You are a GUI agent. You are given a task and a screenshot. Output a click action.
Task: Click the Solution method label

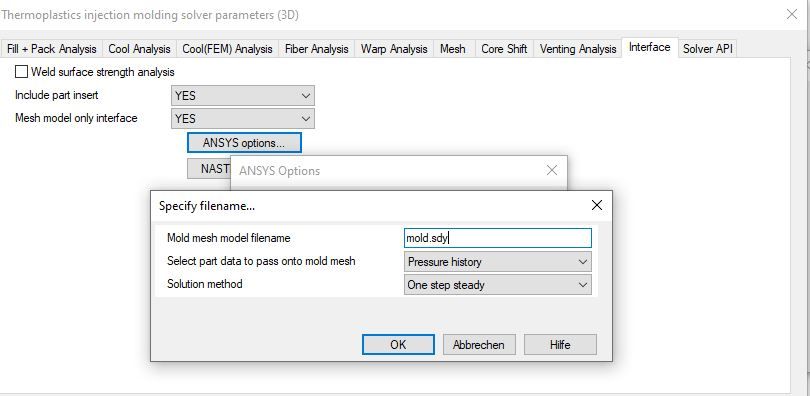[205, 284]
